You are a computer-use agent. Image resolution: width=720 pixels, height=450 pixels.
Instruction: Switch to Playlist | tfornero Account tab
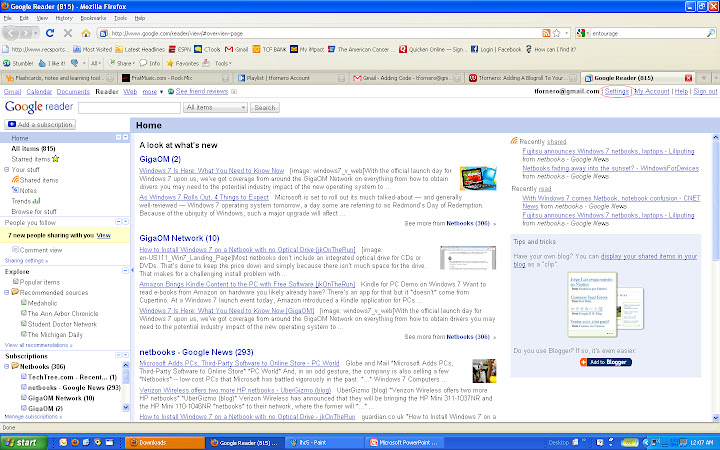coord(291,78)
